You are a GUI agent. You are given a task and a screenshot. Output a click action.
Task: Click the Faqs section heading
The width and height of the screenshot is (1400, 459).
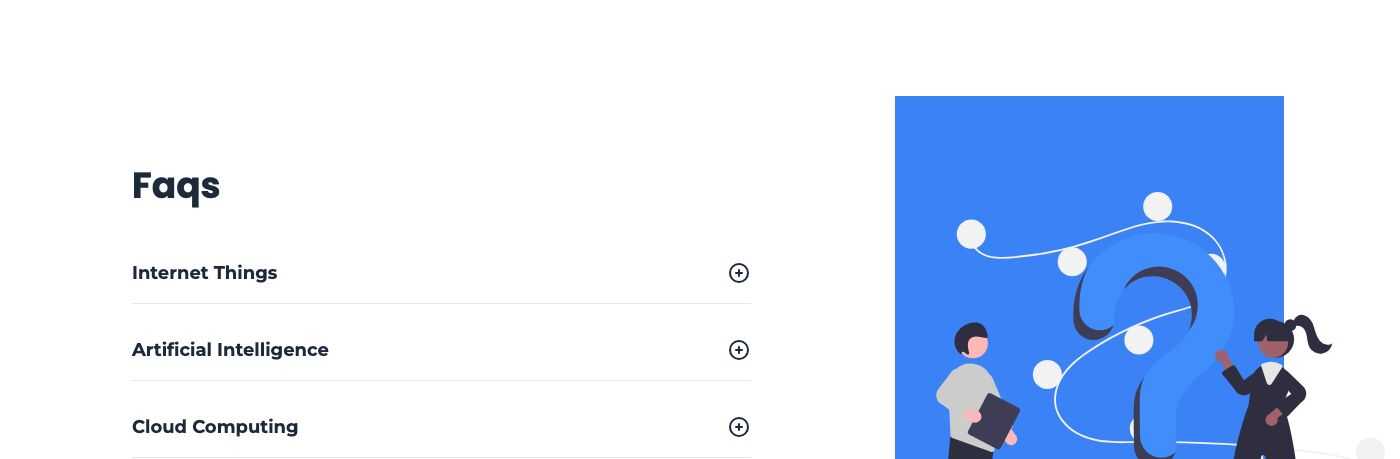coord(176,186)
